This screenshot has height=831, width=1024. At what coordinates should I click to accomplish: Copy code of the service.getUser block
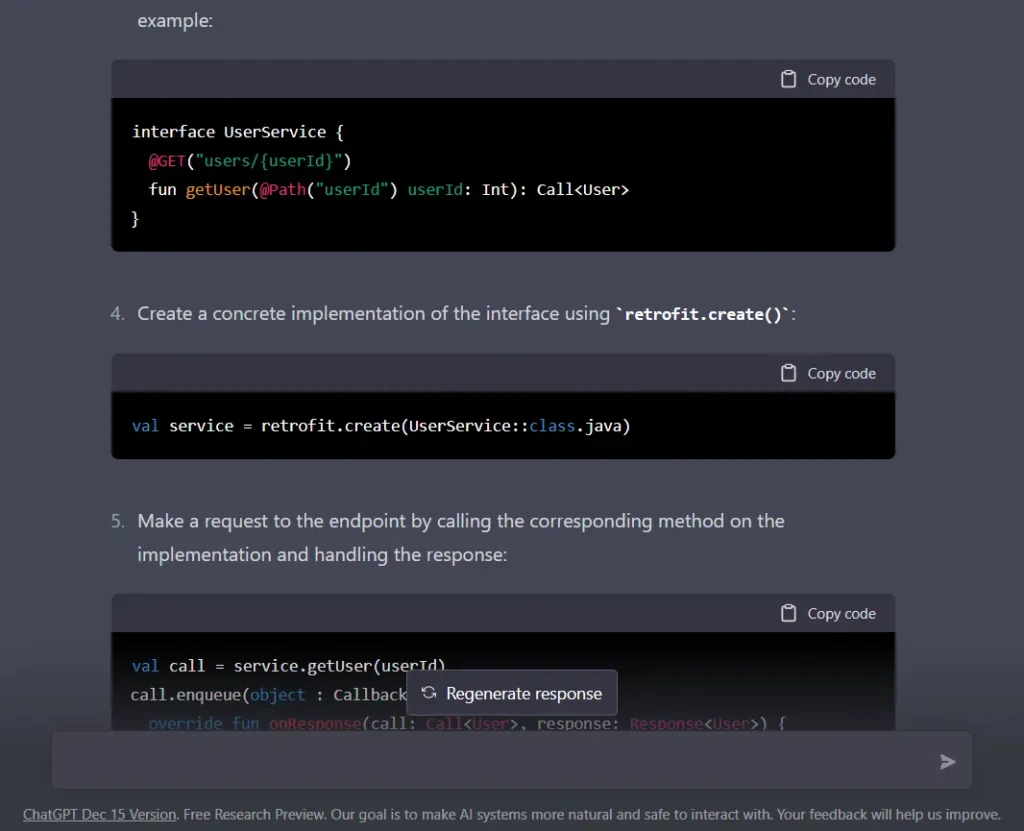828,613
